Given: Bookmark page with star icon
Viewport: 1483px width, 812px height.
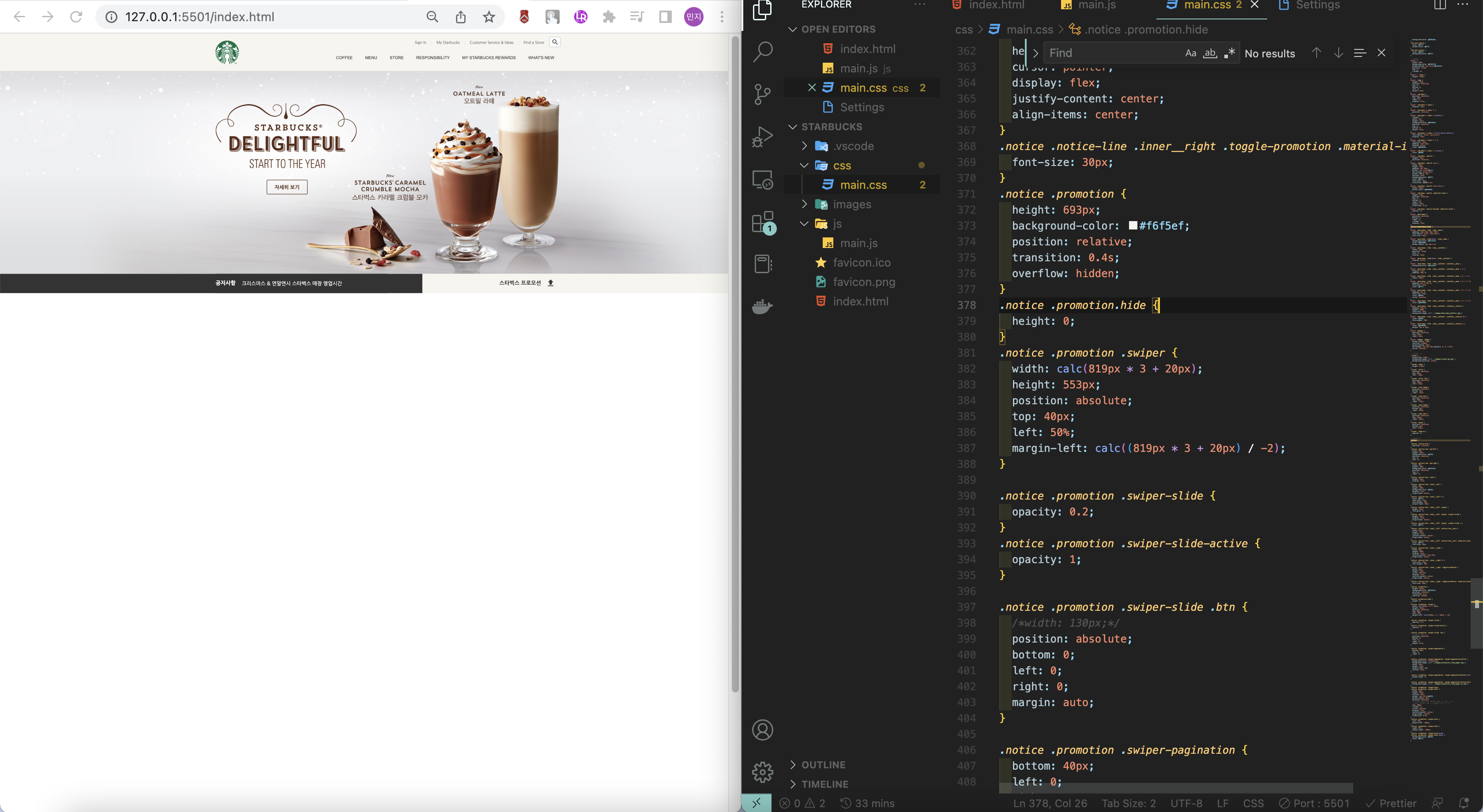Looking at the screenshot, I should [x=489, y=17].
